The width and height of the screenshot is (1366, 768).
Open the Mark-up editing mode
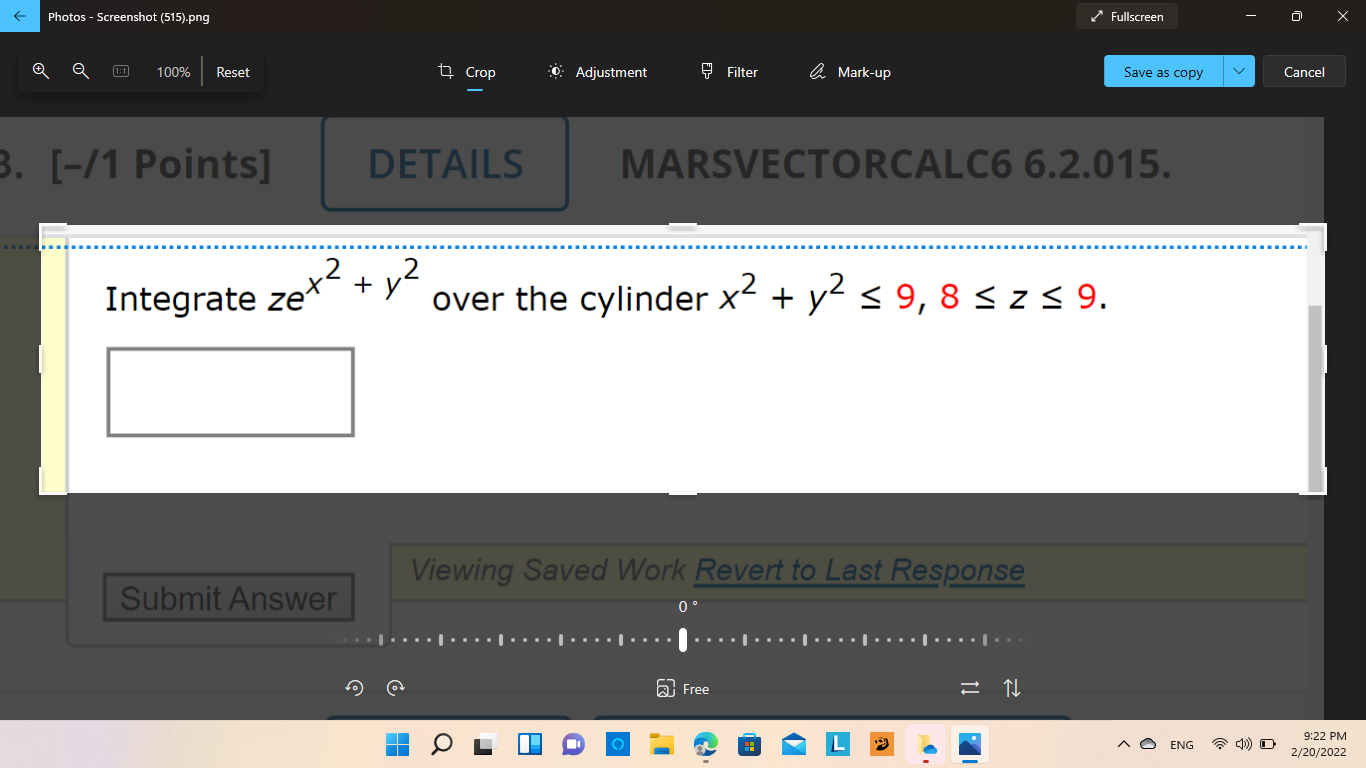click(849, 71)
